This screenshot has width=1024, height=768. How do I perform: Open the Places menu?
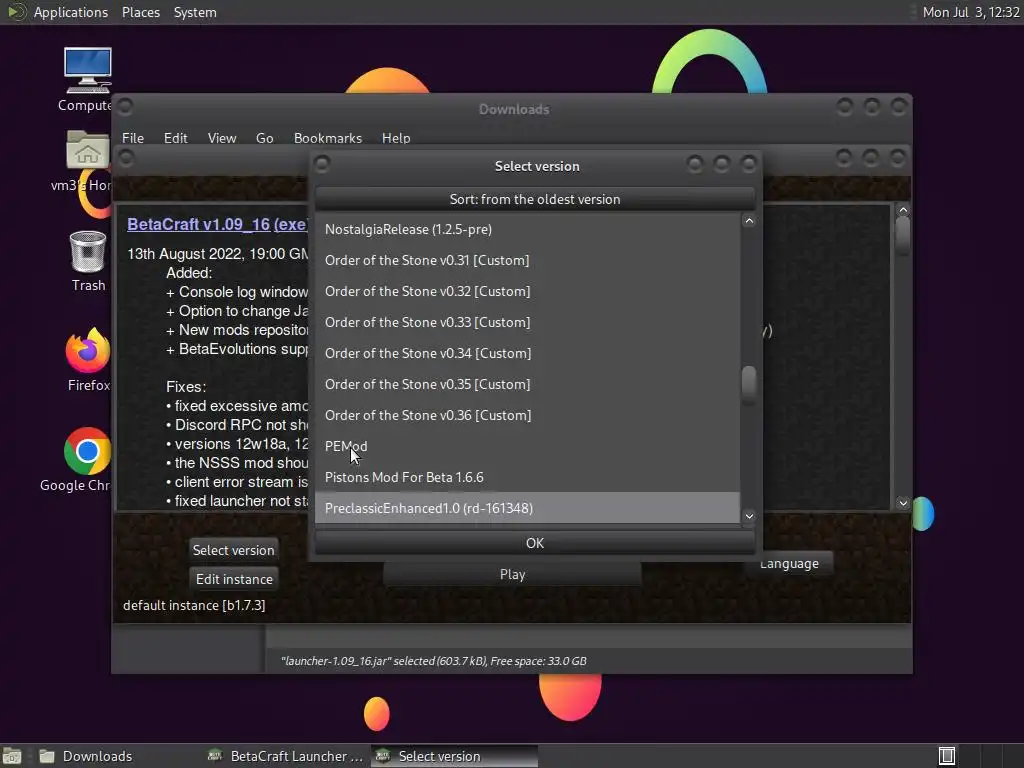coord(140,12)
